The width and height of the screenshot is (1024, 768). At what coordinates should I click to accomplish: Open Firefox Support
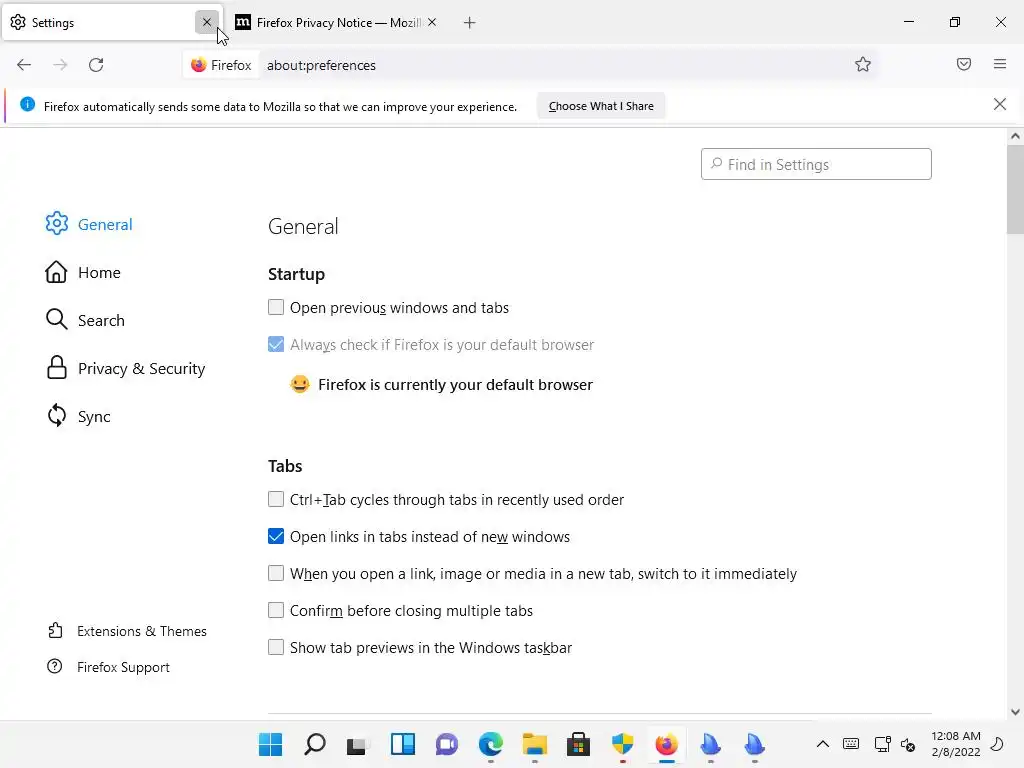(x=108, y=667)
